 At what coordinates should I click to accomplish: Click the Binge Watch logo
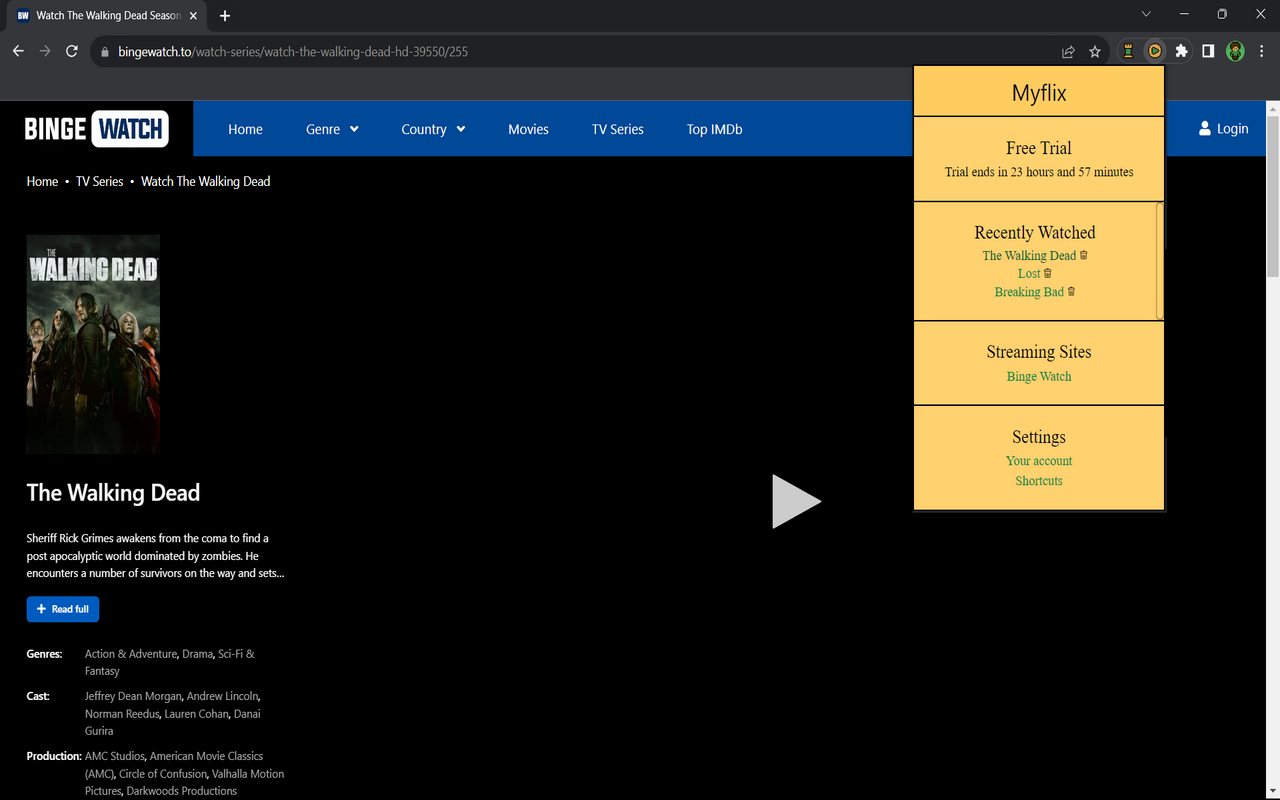96,128
